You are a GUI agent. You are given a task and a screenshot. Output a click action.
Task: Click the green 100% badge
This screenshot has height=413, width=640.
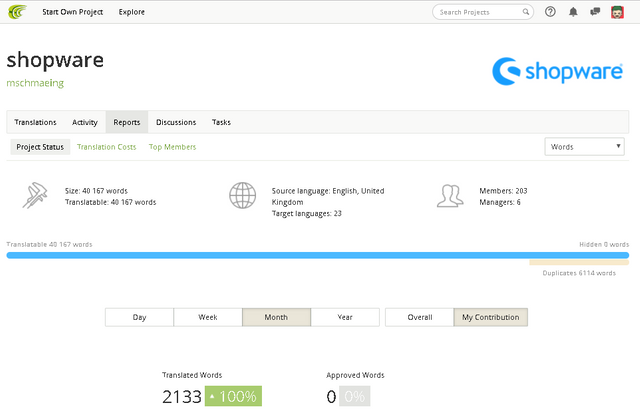(x=233, y=396)
